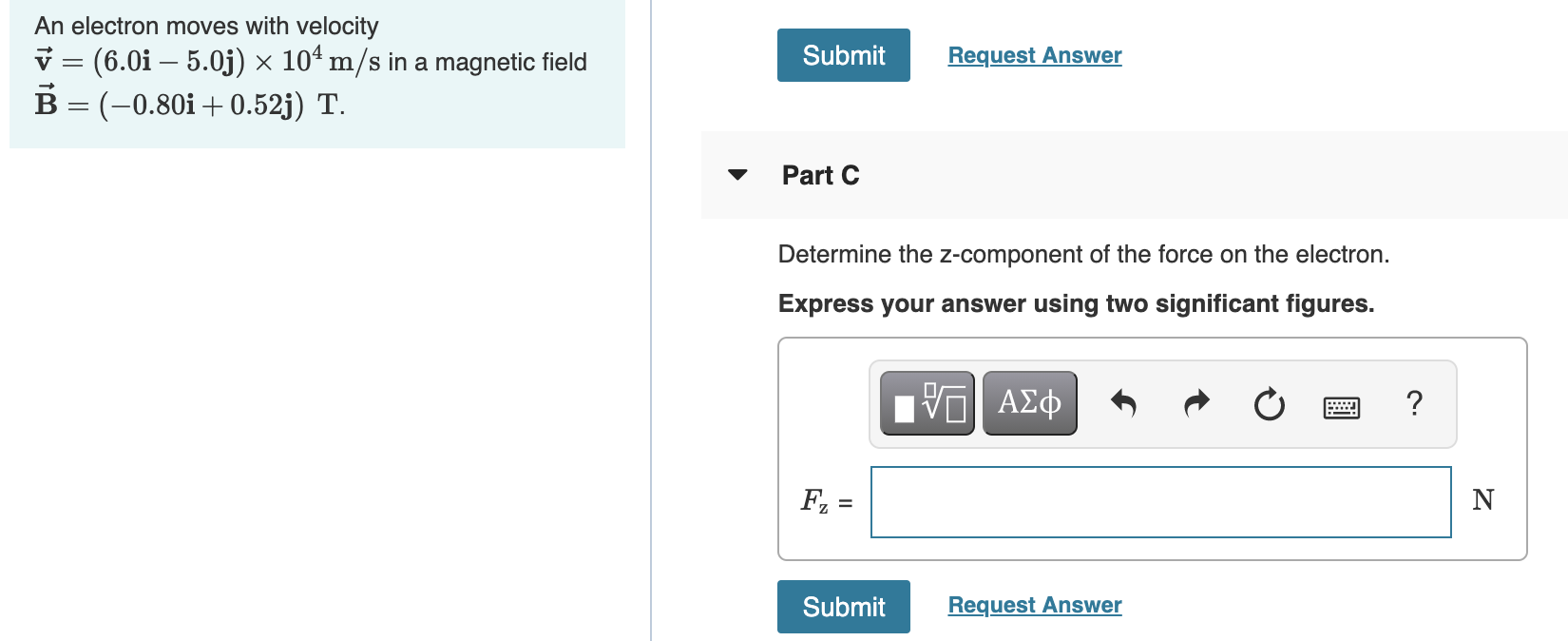Click the undo arrow in answer toolbar

click(x=1123, y=403)
